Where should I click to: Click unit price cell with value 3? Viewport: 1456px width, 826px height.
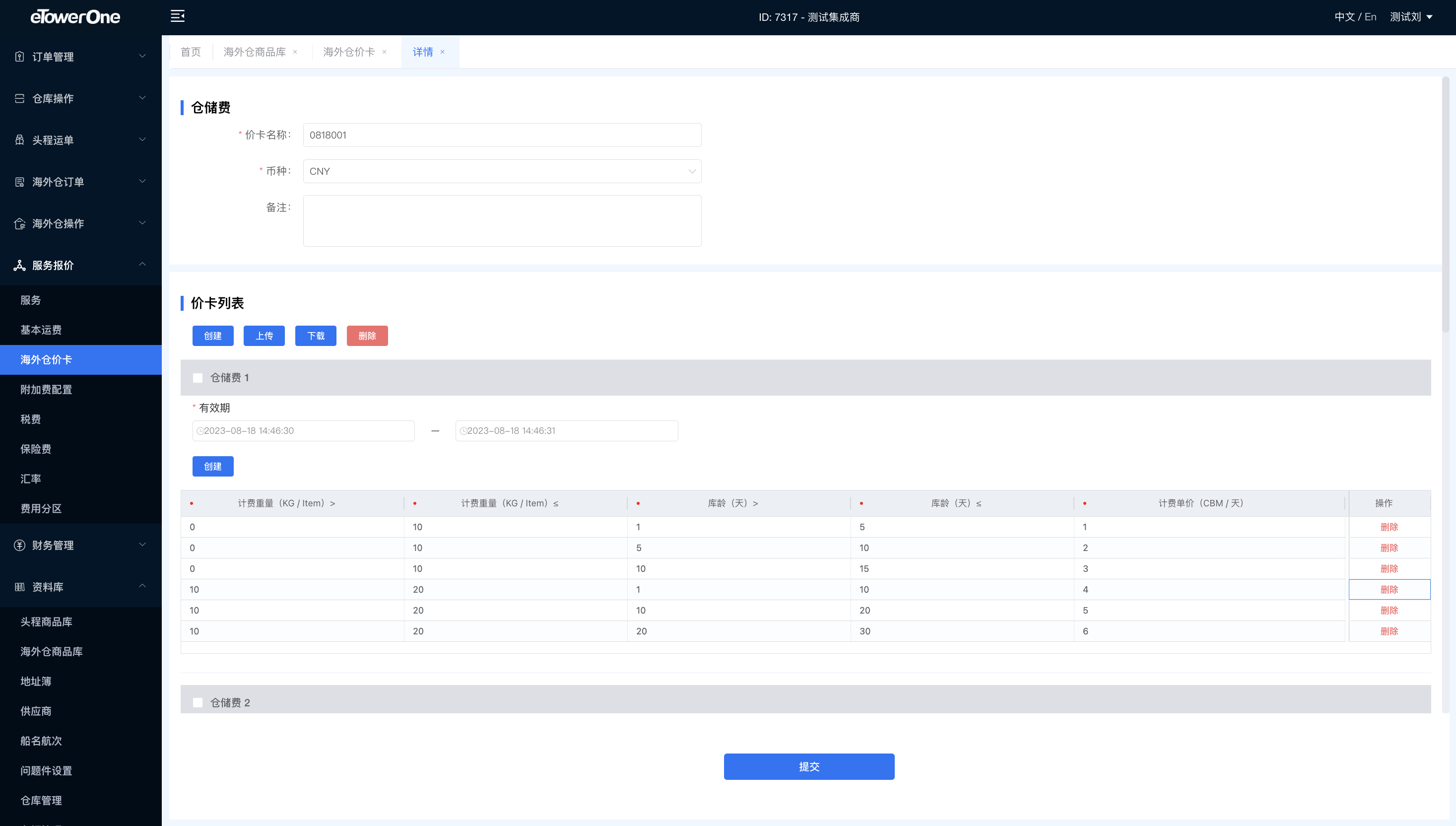pos(1209,568)
